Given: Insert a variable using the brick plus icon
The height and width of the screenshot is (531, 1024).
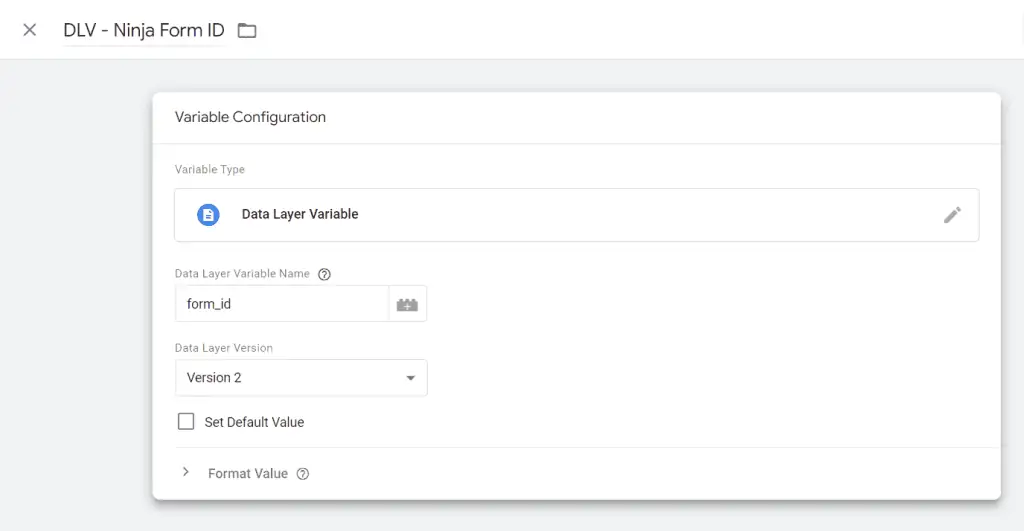Looking at the screenshot, I should click(x=408, y=304).
